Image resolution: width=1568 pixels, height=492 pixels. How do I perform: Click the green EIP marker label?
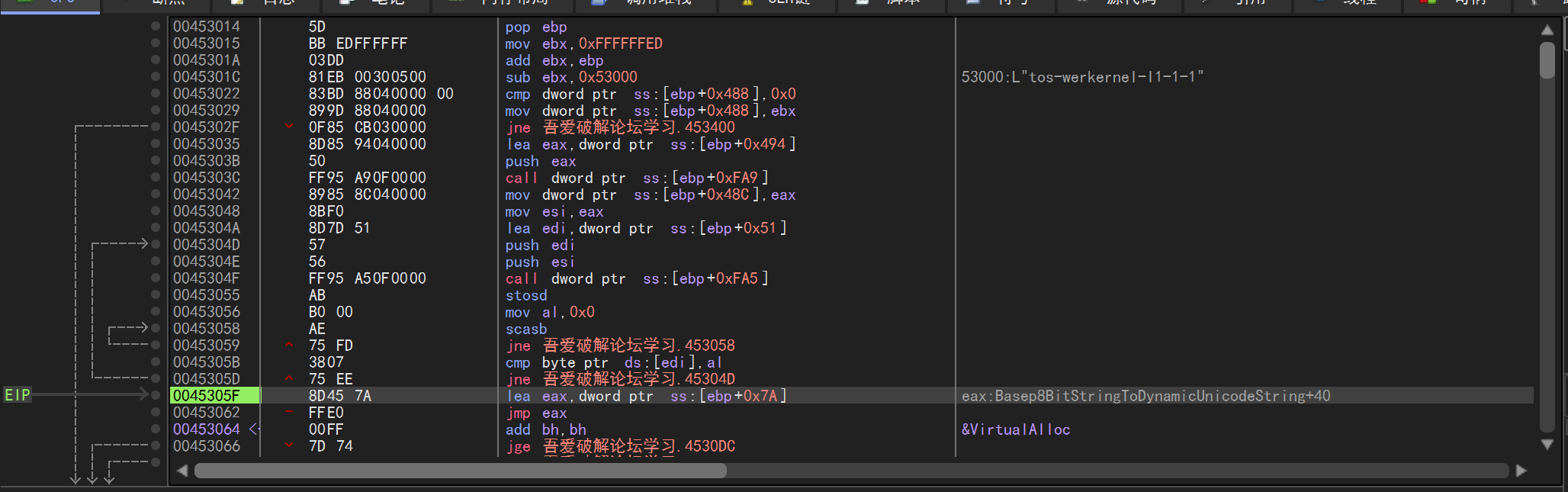tap(18, 395)
